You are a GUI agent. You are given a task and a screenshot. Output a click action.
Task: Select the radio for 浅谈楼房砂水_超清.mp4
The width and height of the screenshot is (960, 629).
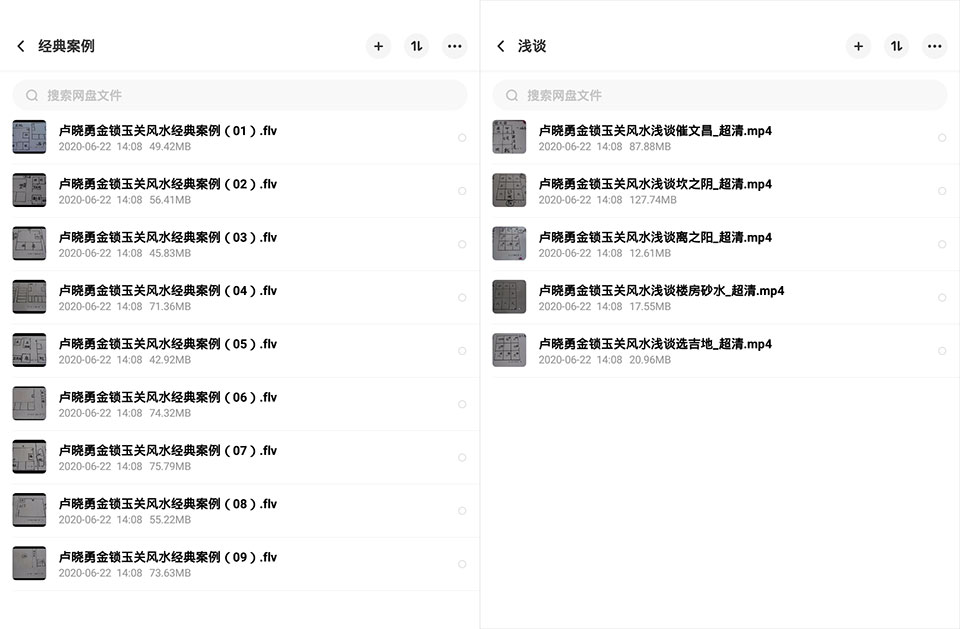[942, 298]
